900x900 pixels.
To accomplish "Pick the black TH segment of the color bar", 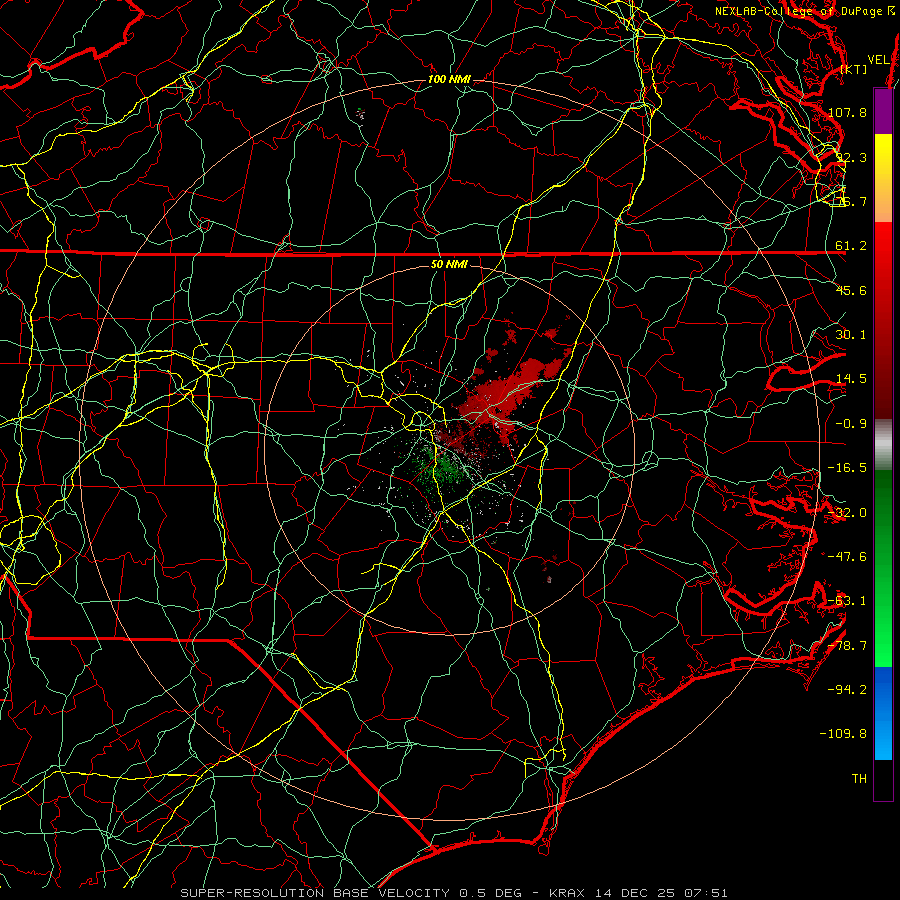I will pos(883,780).
